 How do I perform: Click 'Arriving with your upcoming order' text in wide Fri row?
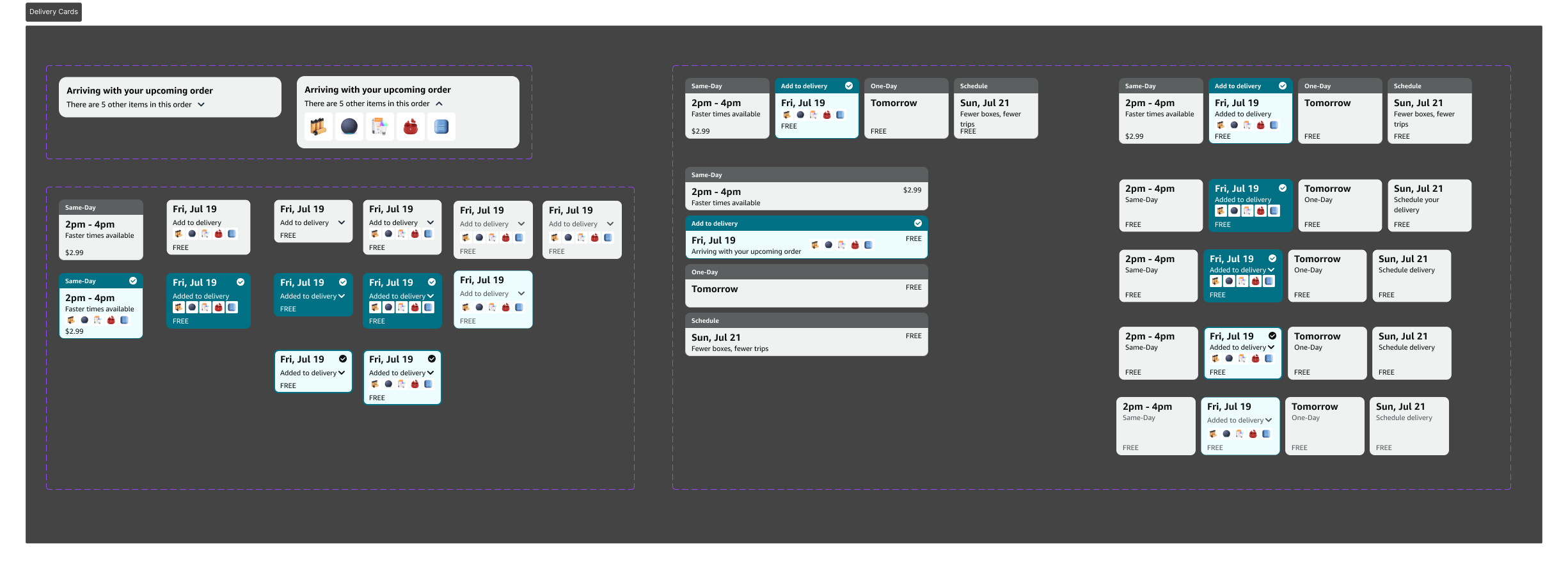pyautogui.click(x=746, y=251)
